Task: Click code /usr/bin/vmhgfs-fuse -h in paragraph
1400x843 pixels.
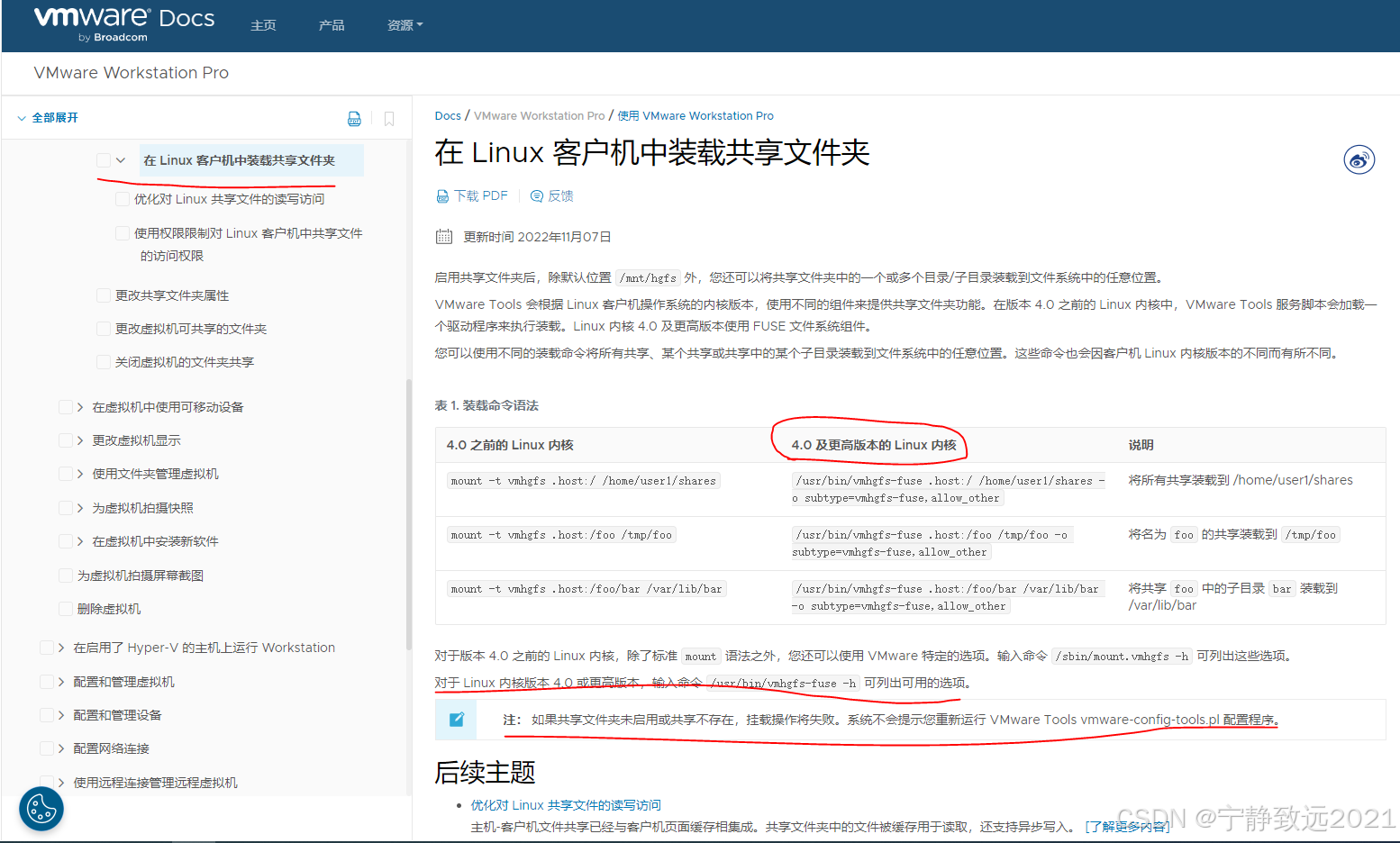Action: (784, 684)
